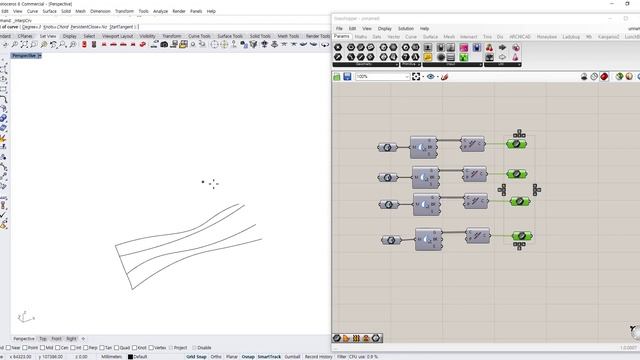Viewport: 640px width, 360px height.
Task: Toggle Osnap in status bar
Action: point(248,357)
